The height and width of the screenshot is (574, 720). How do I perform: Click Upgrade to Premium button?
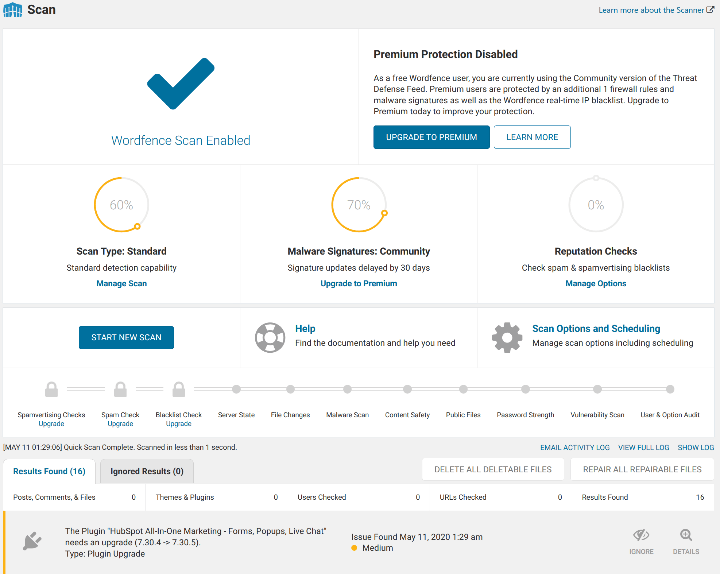tap(431, 137)
